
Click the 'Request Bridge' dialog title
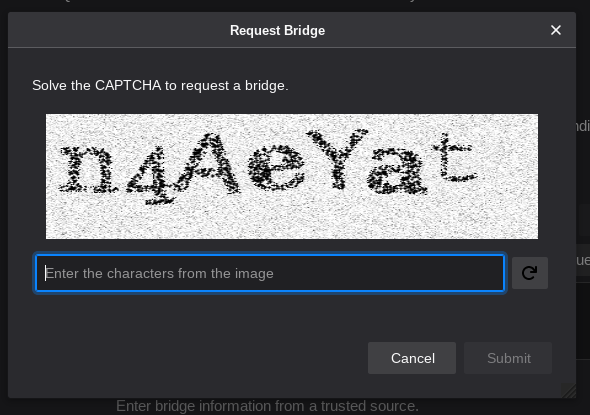277,30
